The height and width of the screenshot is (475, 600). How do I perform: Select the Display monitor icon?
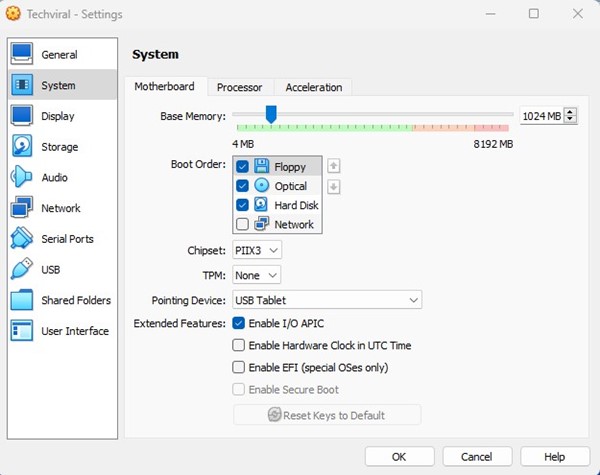(22, 116)
